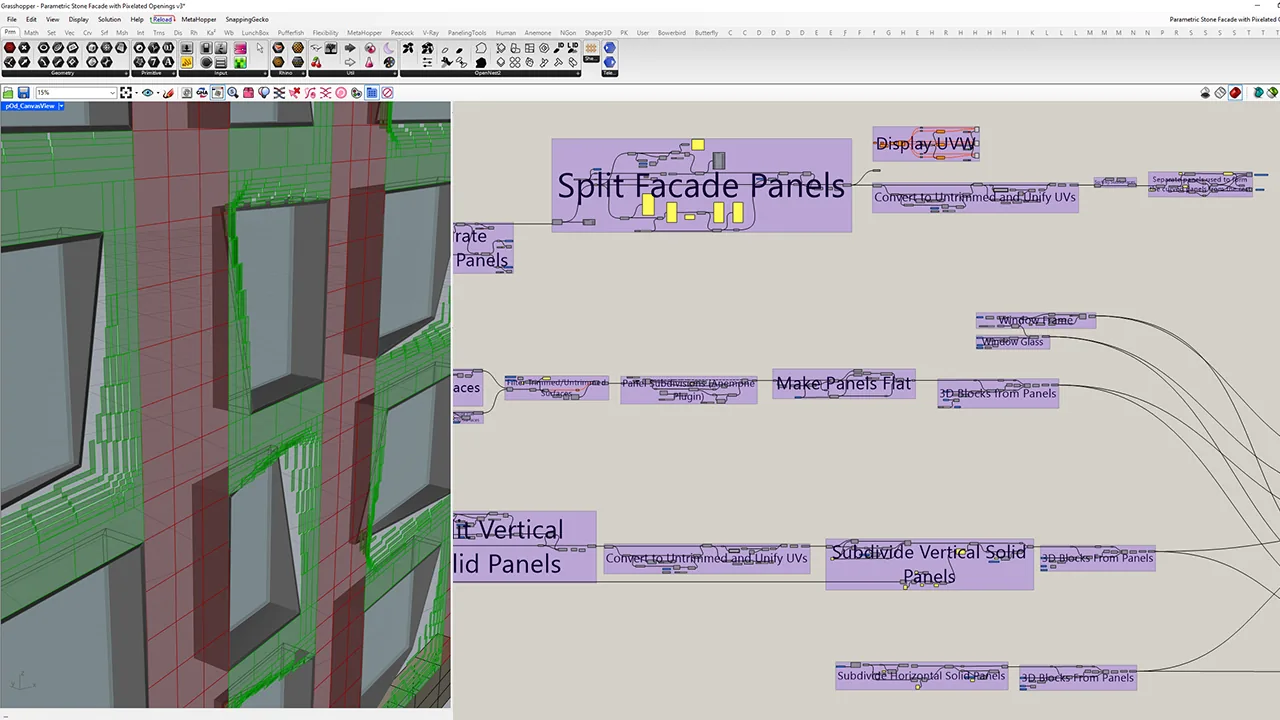Open the Display menu

pyautogui.click(x=78, y=19)
